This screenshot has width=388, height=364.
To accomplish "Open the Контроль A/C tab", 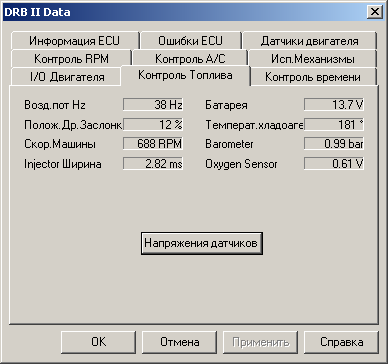I will point(190,59).
